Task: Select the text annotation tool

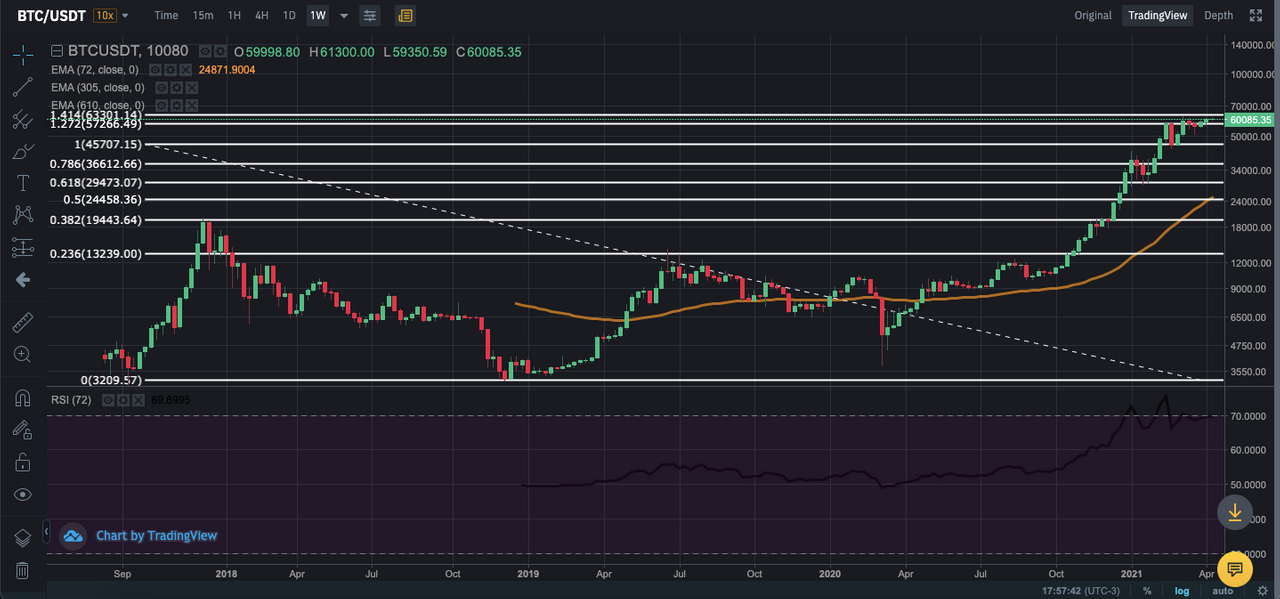Action: (22, 183)
